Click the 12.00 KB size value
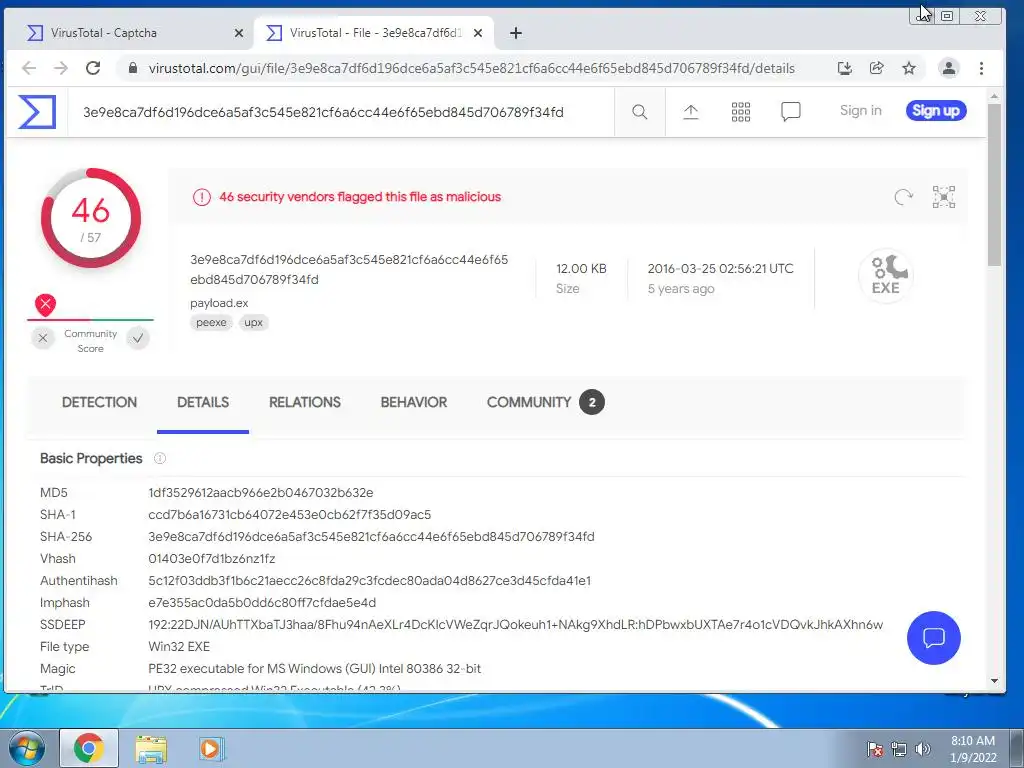Image resolution: width=1024 pixels, height=768 pixels. click(x=581, y=268)
